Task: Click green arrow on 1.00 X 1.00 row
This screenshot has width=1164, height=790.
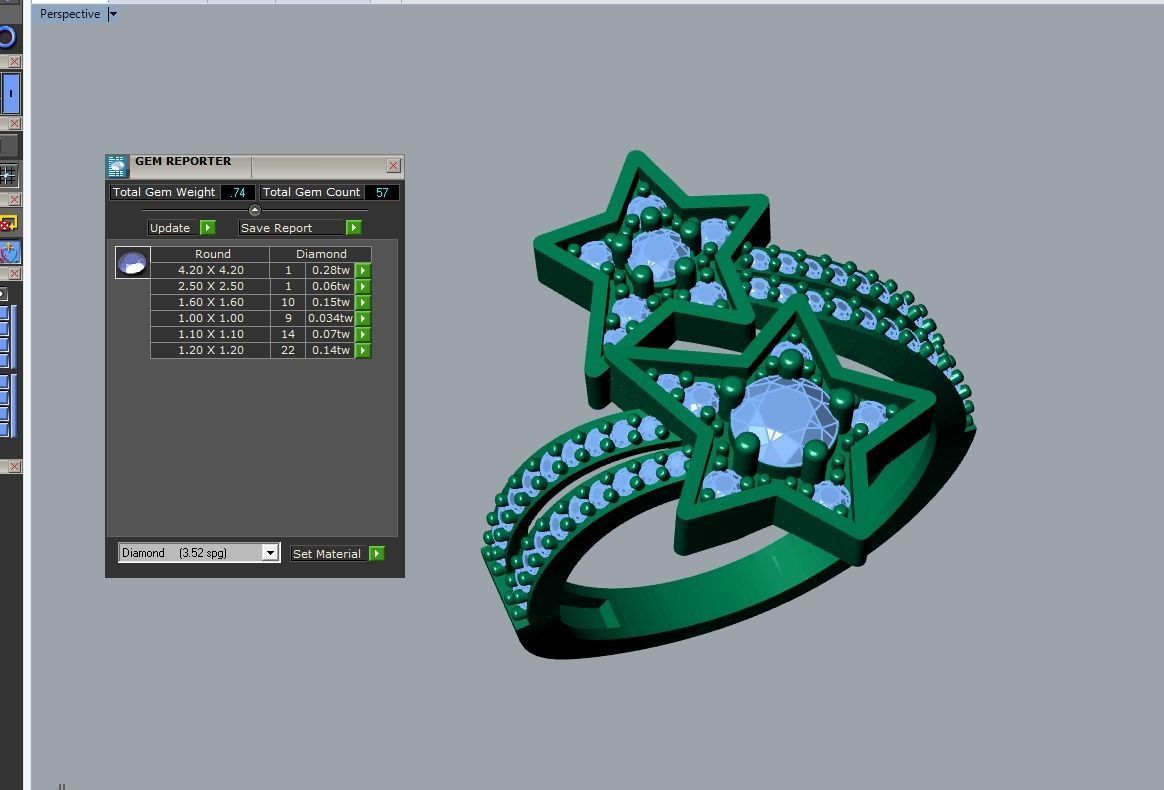Action: click(363, 319)
